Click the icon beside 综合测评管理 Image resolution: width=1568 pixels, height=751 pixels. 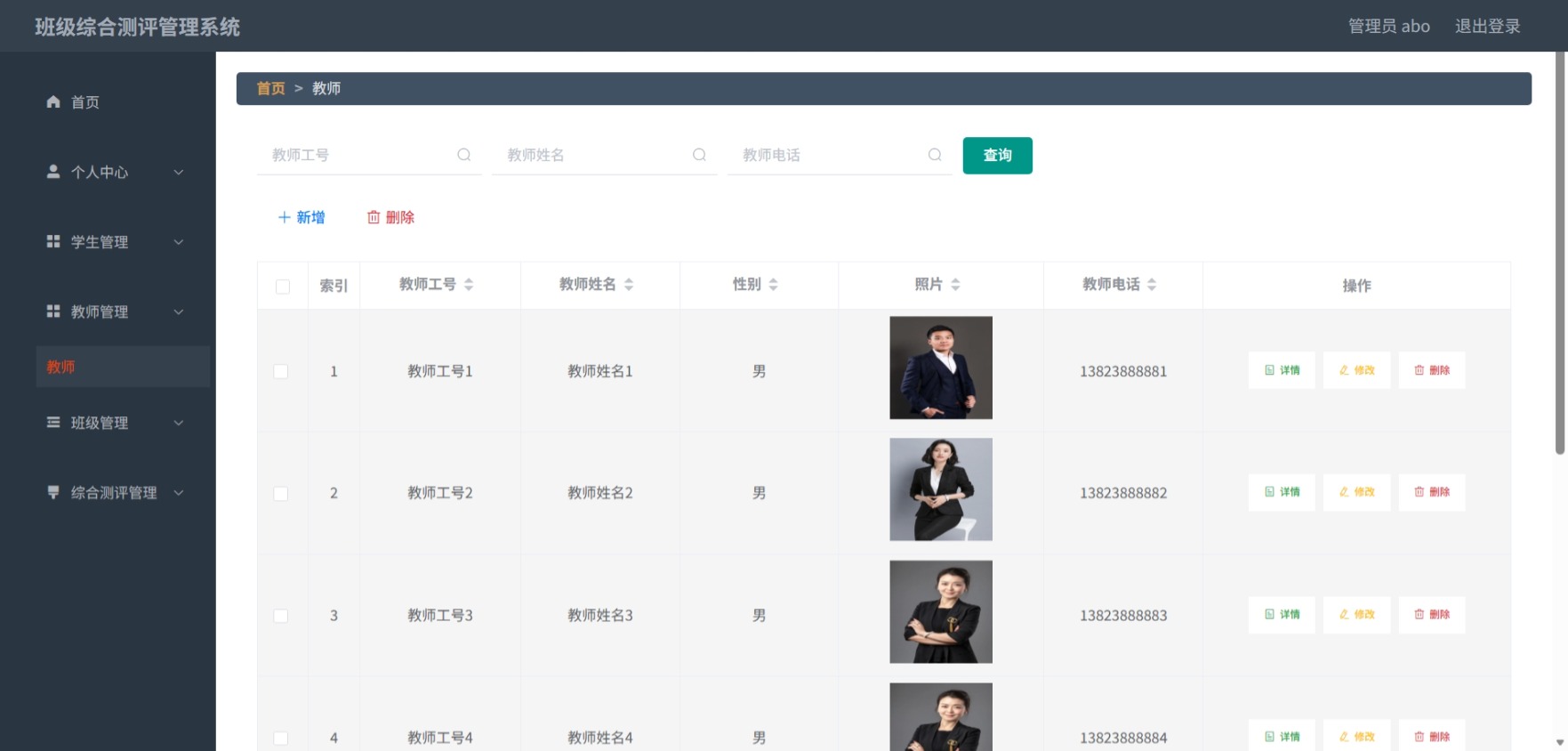(53, 492)
